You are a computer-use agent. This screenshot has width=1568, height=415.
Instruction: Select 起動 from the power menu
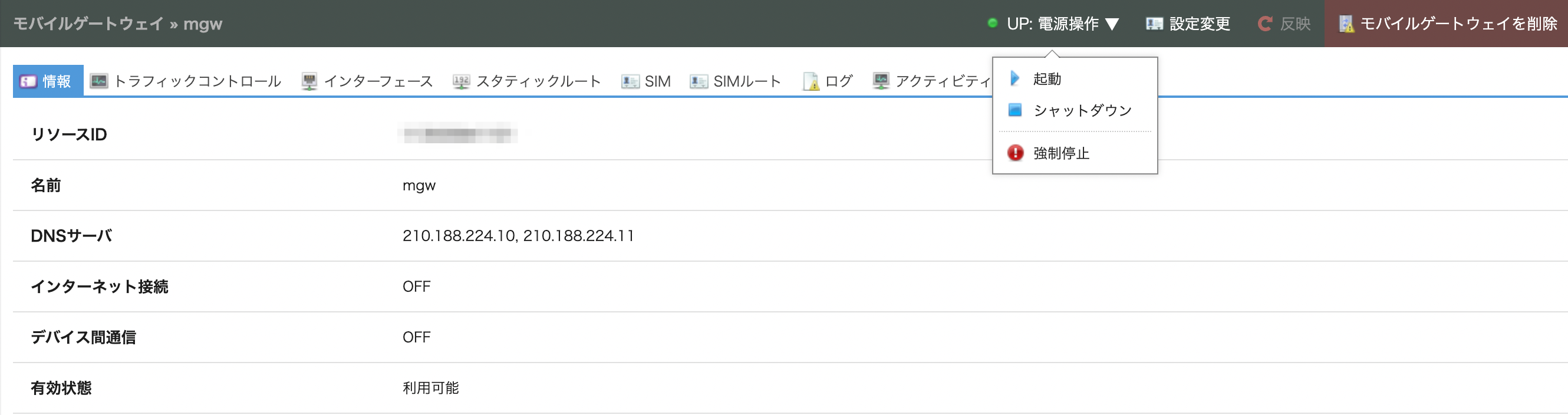tap(1047, 79)
